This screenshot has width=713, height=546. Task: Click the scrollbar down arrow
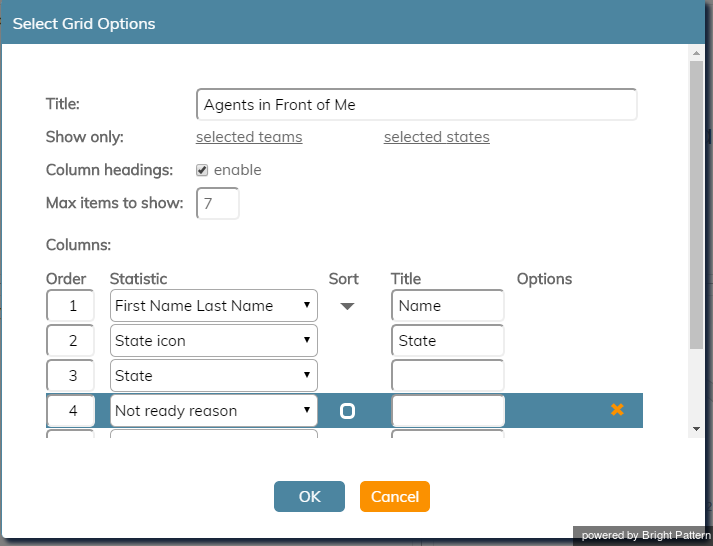pyautogui.click(x=696, y=429)
